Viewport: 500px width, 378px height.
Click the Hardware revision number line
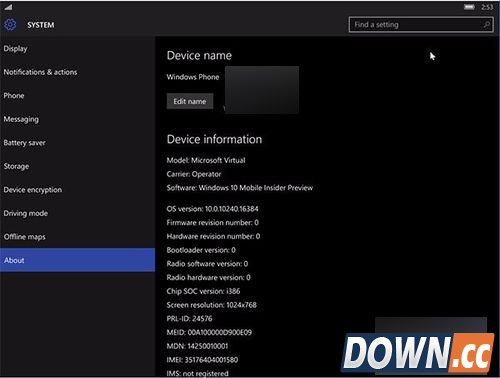pos(213,236)
